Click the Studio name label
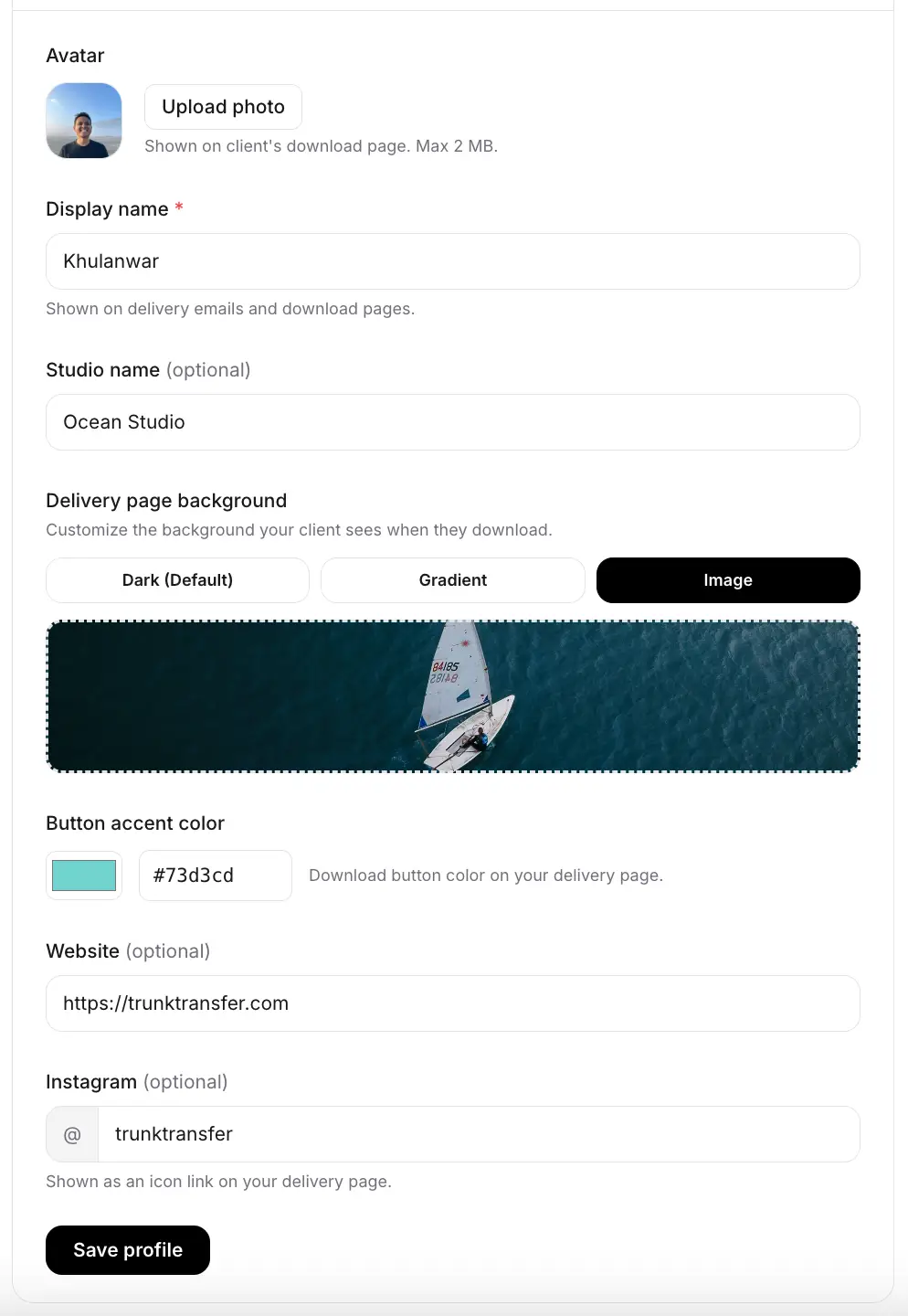The width and height of the screenshot is (908, 1316). coord(102,370)
